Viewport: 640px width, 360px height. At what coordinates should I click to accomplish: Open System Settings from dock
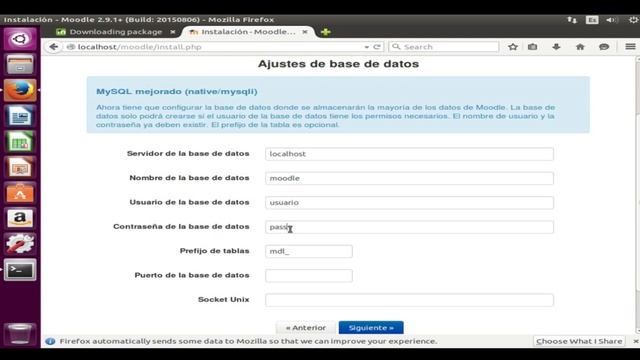tap(20, 244)
